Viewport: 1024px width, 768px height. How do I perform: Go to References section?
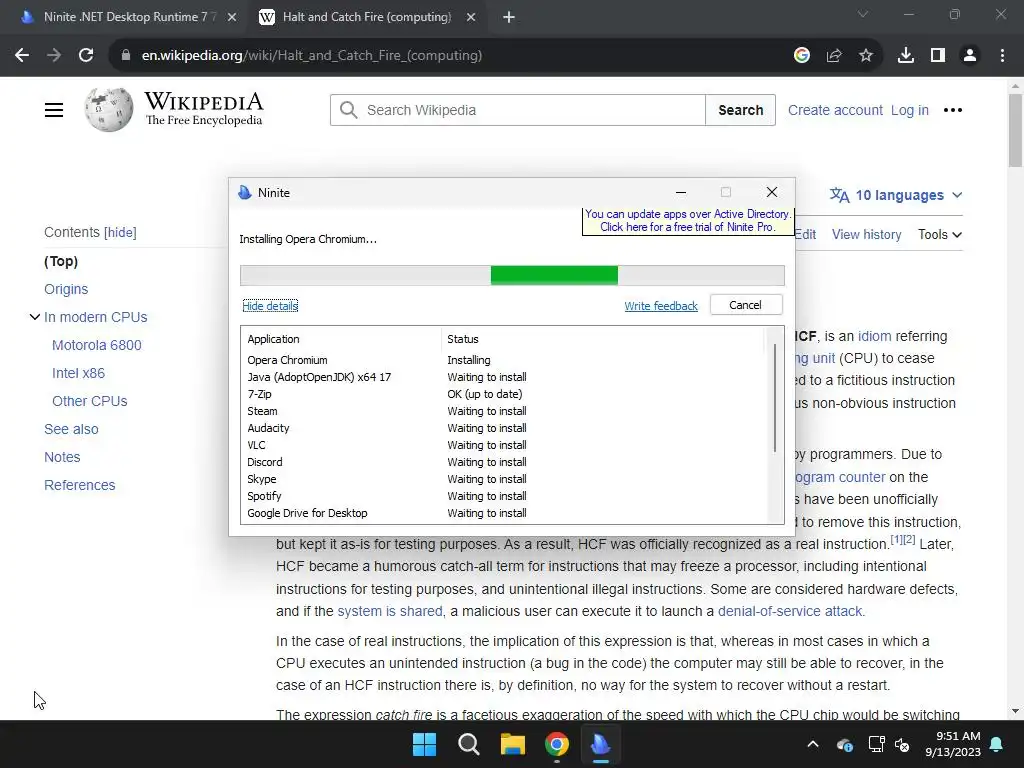click(80, 485)
